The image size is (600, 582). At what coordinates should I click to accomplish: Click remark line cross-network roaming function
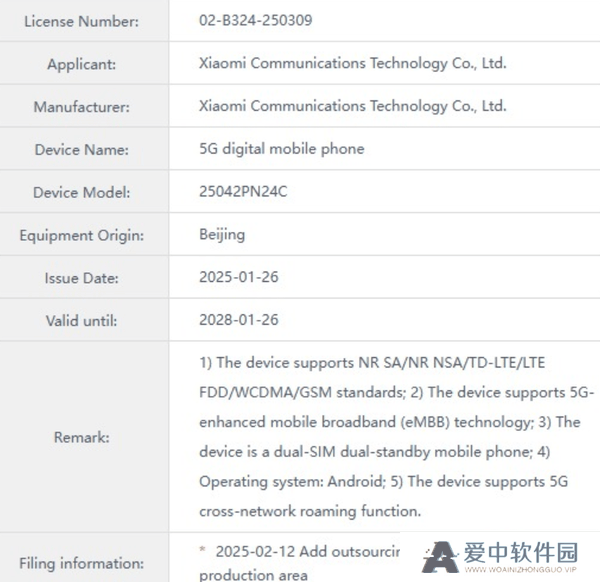click(310, 511)
